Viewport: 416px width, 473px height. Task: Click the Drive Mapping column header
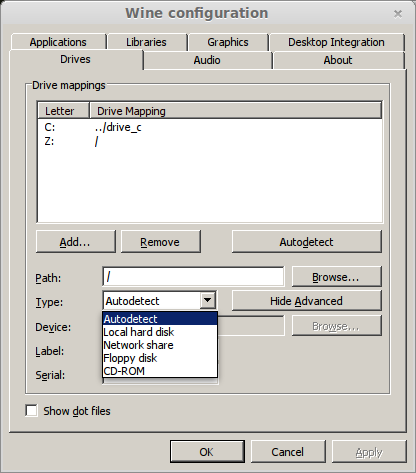pyautogui.click(x=236, y=111)
